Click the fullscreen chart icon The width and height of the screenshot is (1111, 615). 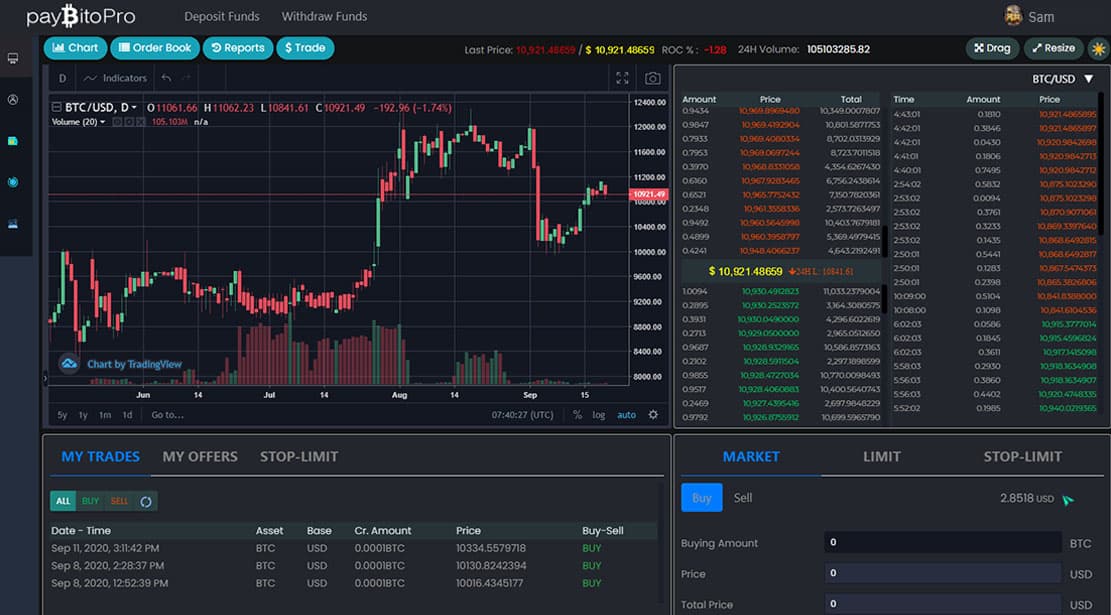coord(622,78)
